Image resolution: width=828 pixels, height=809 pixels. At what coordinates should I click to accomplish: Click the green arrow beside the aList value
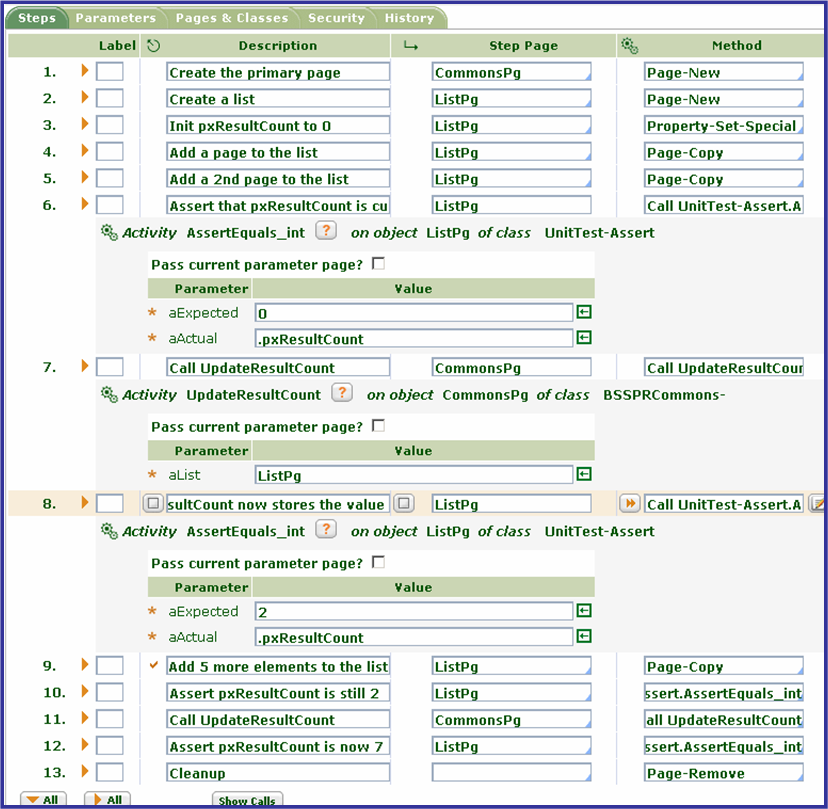point(584,474)
